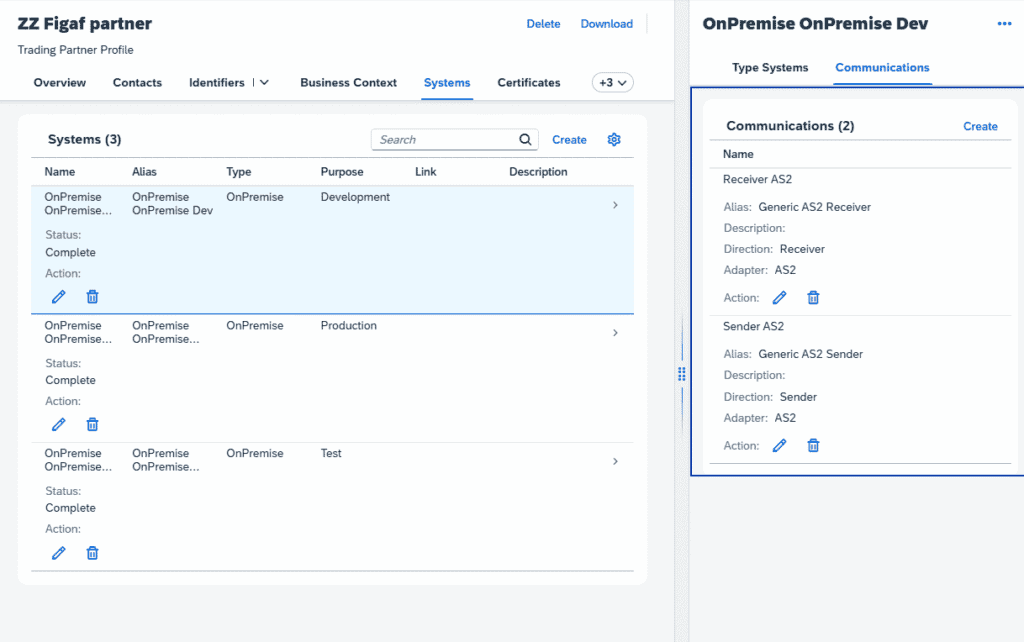Click the Description column header
The height and width of the screenshot is (642, 1024).
click(x=538, y=172)
